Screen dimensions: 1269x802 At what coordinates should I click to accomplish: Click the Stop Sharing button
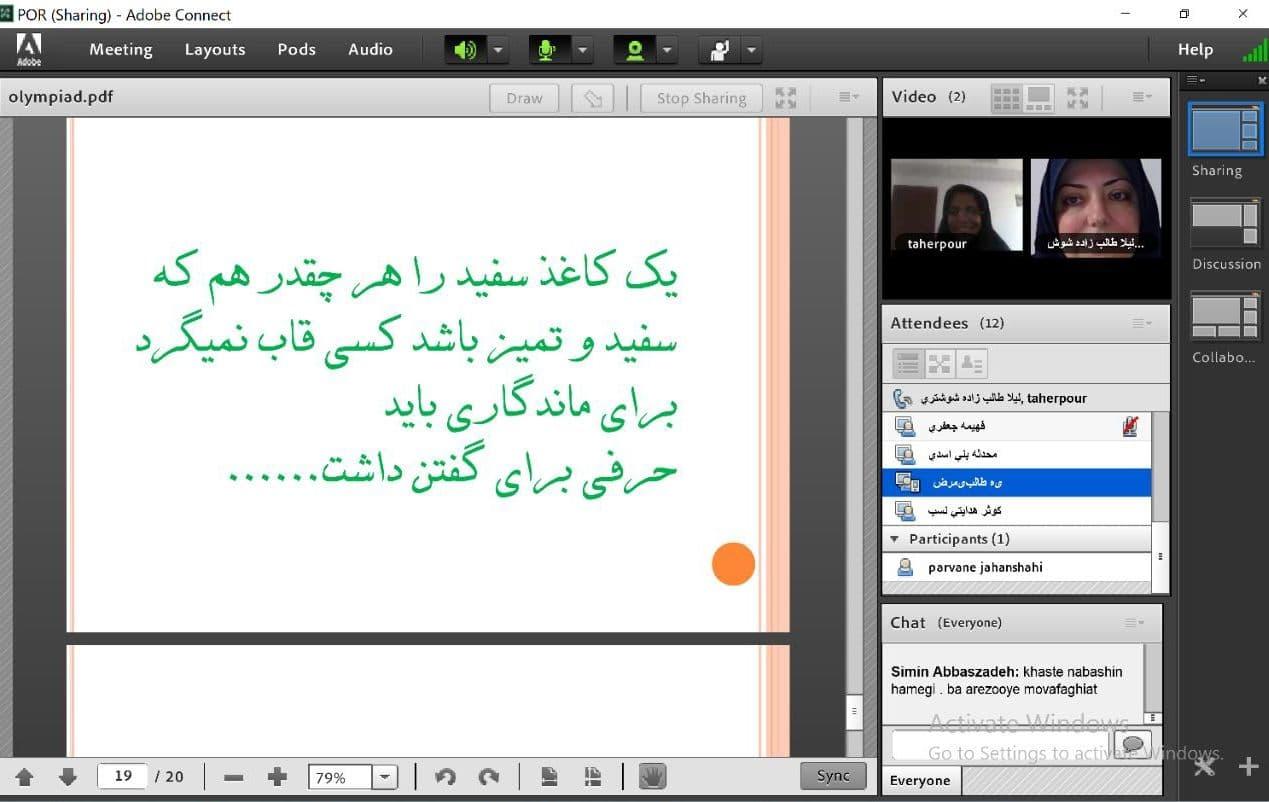coord(701,98)
